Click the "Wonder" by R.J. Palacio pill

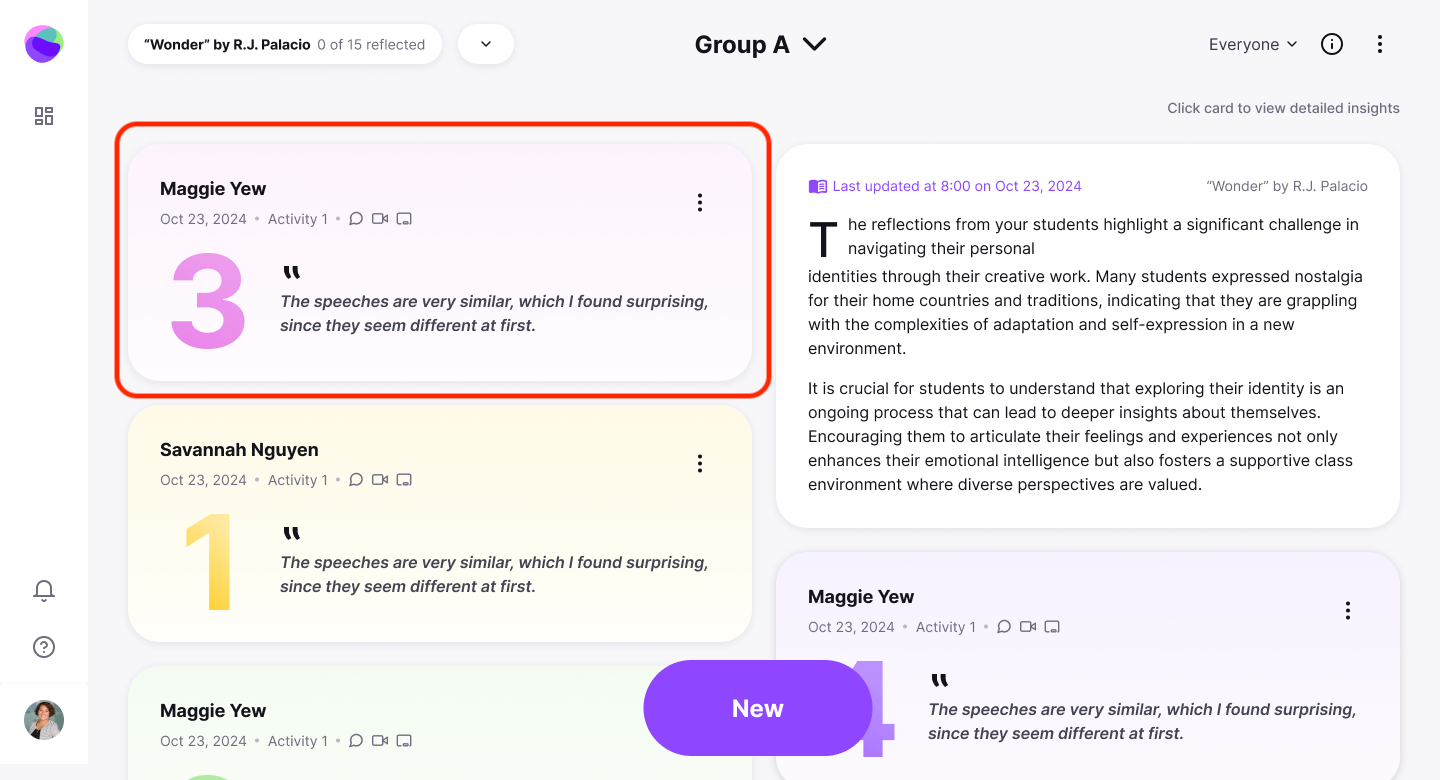(285, 44)
